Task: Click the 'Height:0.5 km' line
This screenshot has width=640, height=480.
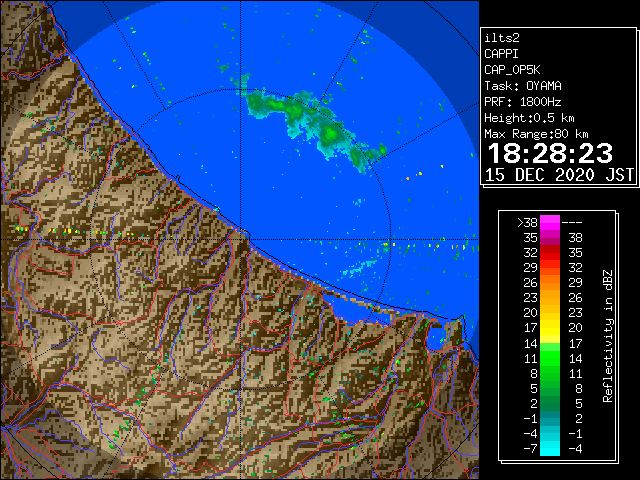Action: point(529,118)
